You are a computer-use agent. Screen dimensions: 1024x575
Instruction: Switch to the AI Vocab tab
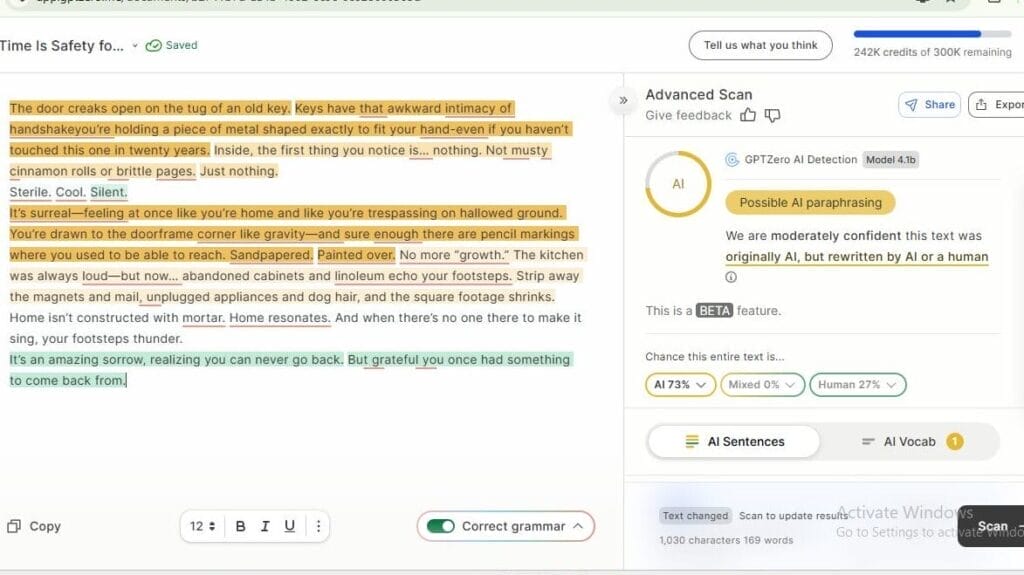910,442
